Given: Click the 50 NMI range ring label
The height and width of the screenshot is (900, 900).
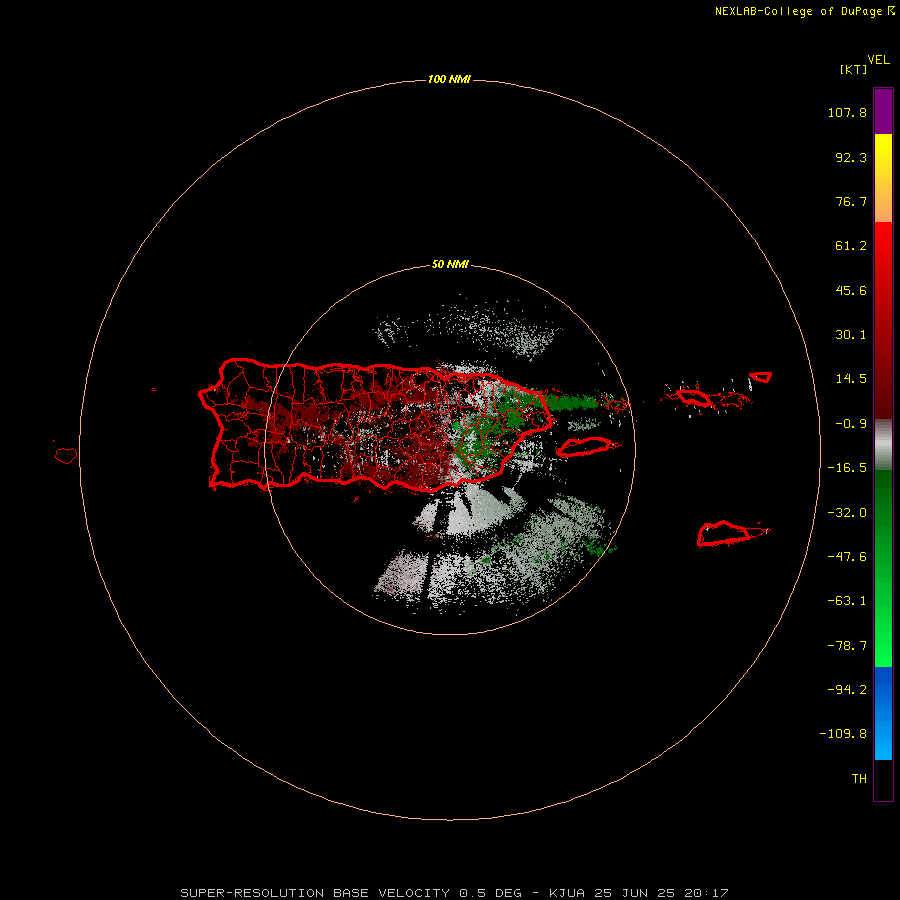Looking at the screenshot, I should [450, 264].
